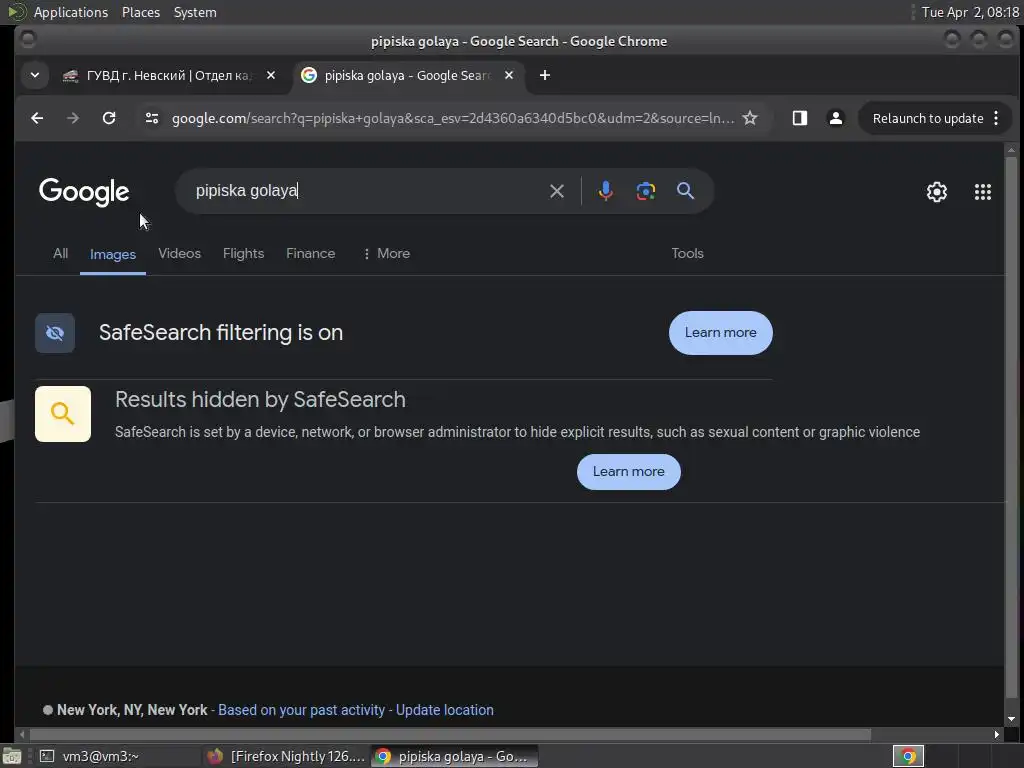Click the Chrome workspace switcher icon
Viewport: 1024px width, 768px height.
pyautogui.click(x=908, y=756)
